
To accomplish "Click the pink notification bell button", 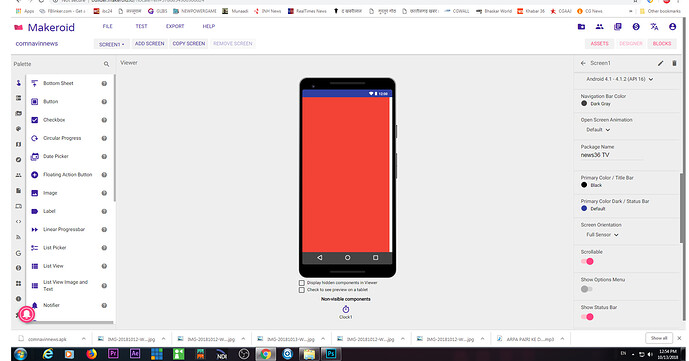I will [x=27, y=314].
